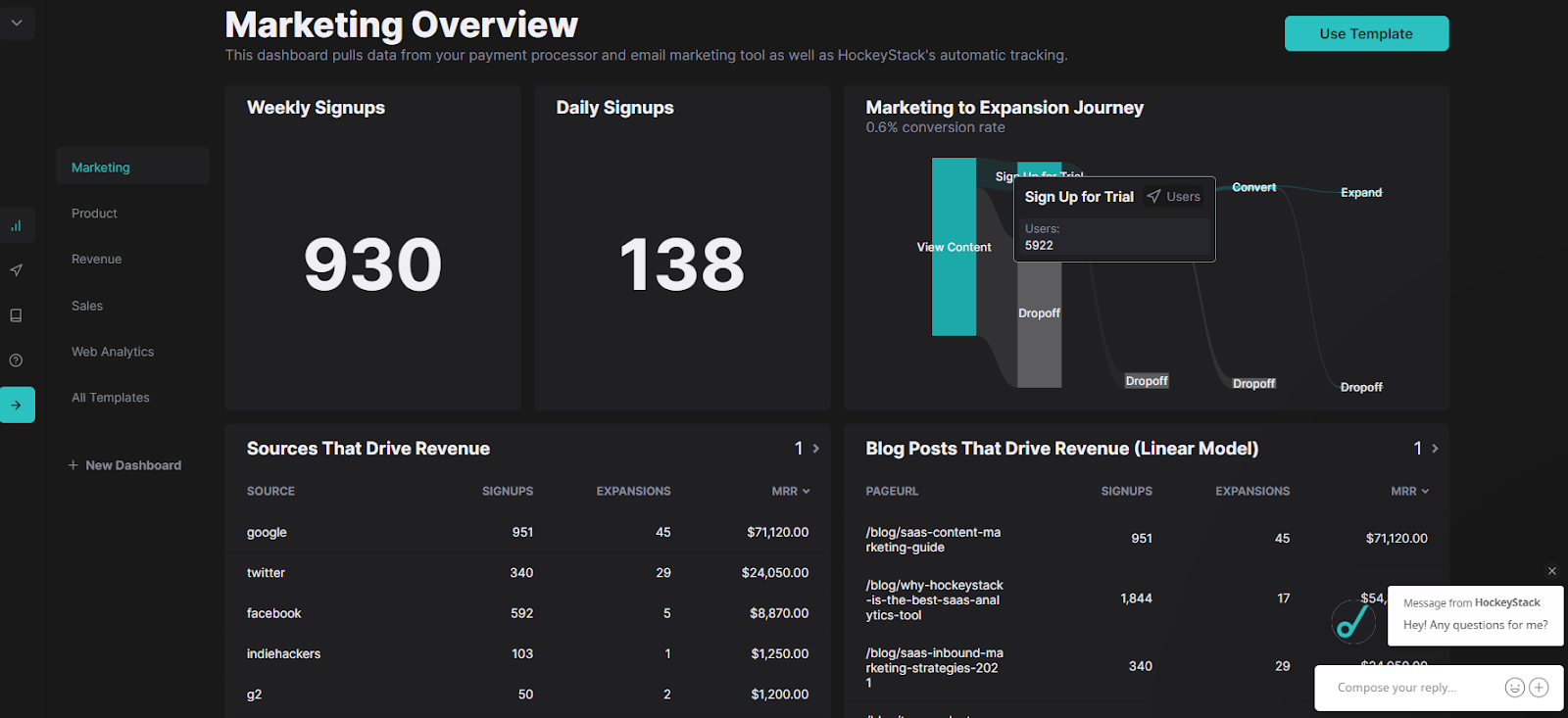Go to next page of Sources That Drive Revenue

[x=816, y=449]
